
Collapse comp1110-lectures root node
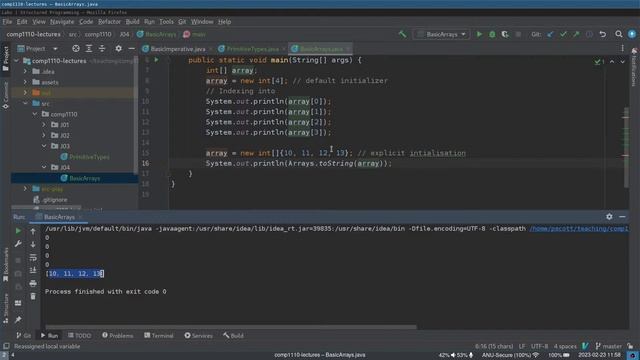[17, 61]
